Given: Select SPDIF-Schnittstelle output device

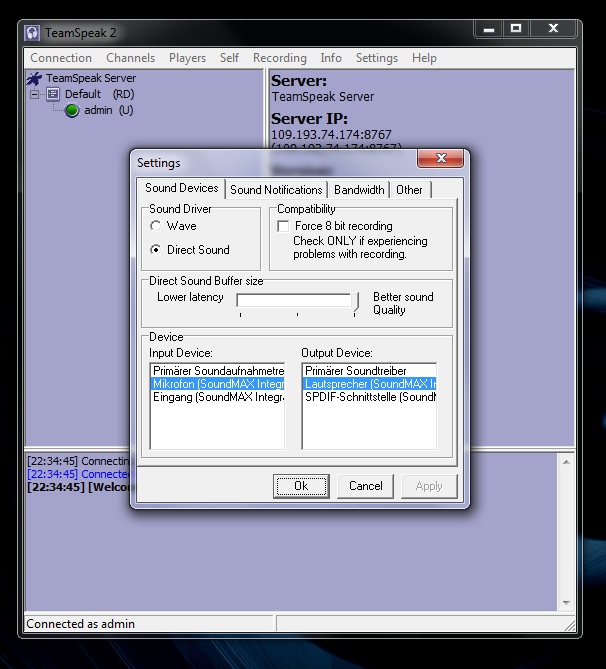Looking at the screenshot, I should [x=370, y=397].
